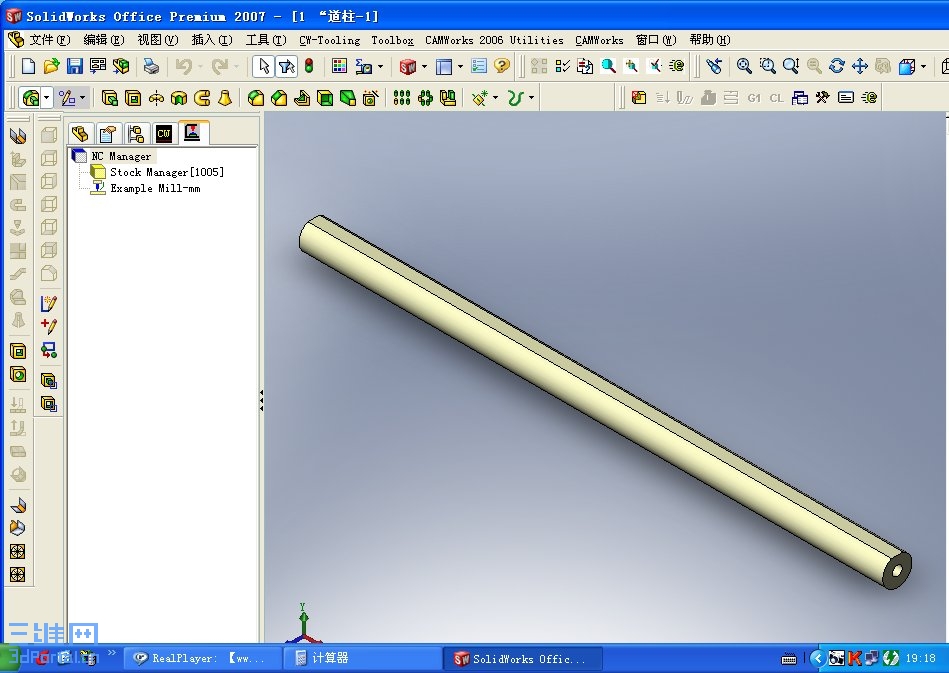949x673 pixels.
Task: Open the 文件(F) File menu
Action: pyautogui.click(x=50, y=40)
